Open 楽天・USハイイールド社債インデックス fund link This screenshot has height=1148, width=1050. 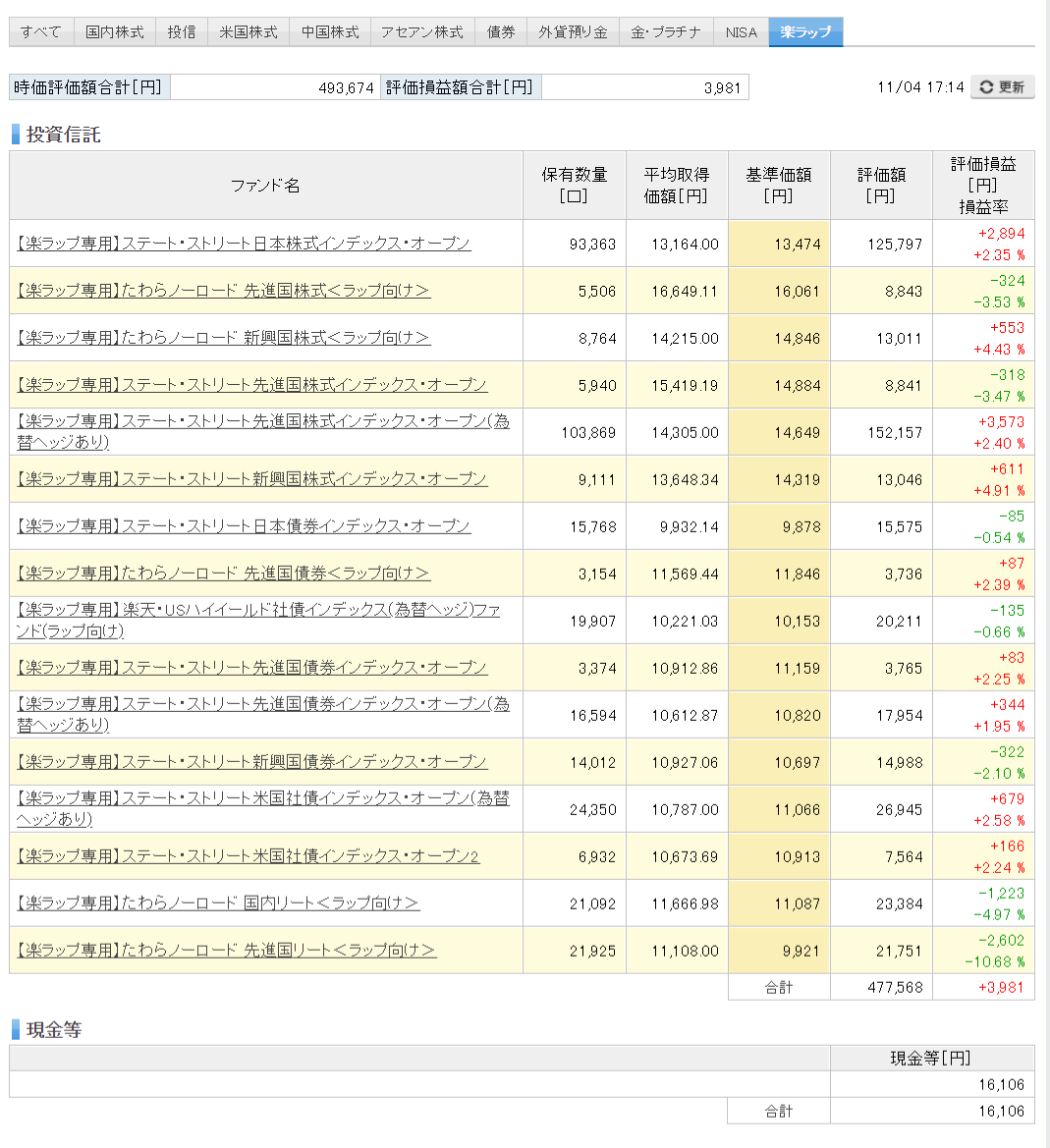[259, 620]
